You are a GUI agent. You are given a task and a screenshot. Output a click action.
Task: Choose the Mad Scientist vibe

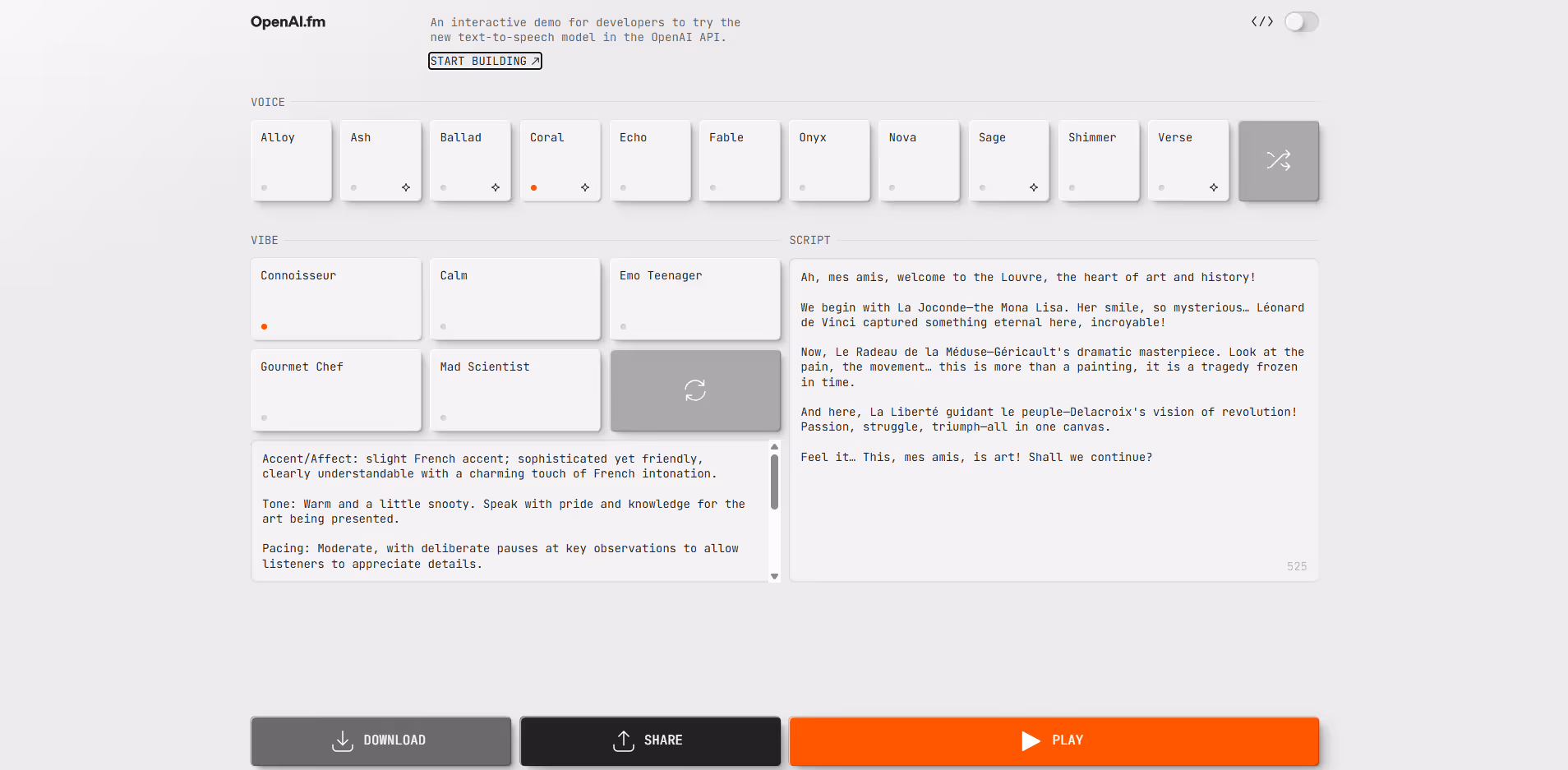pyautogui.click(x=515, y=390)
